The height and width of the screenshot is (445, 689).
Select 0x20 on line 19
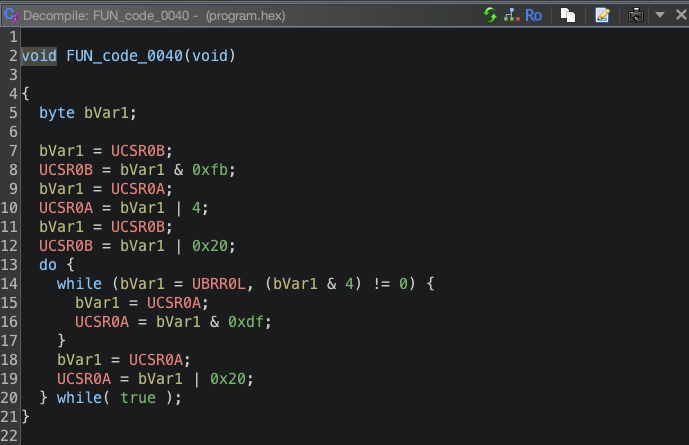228,379
